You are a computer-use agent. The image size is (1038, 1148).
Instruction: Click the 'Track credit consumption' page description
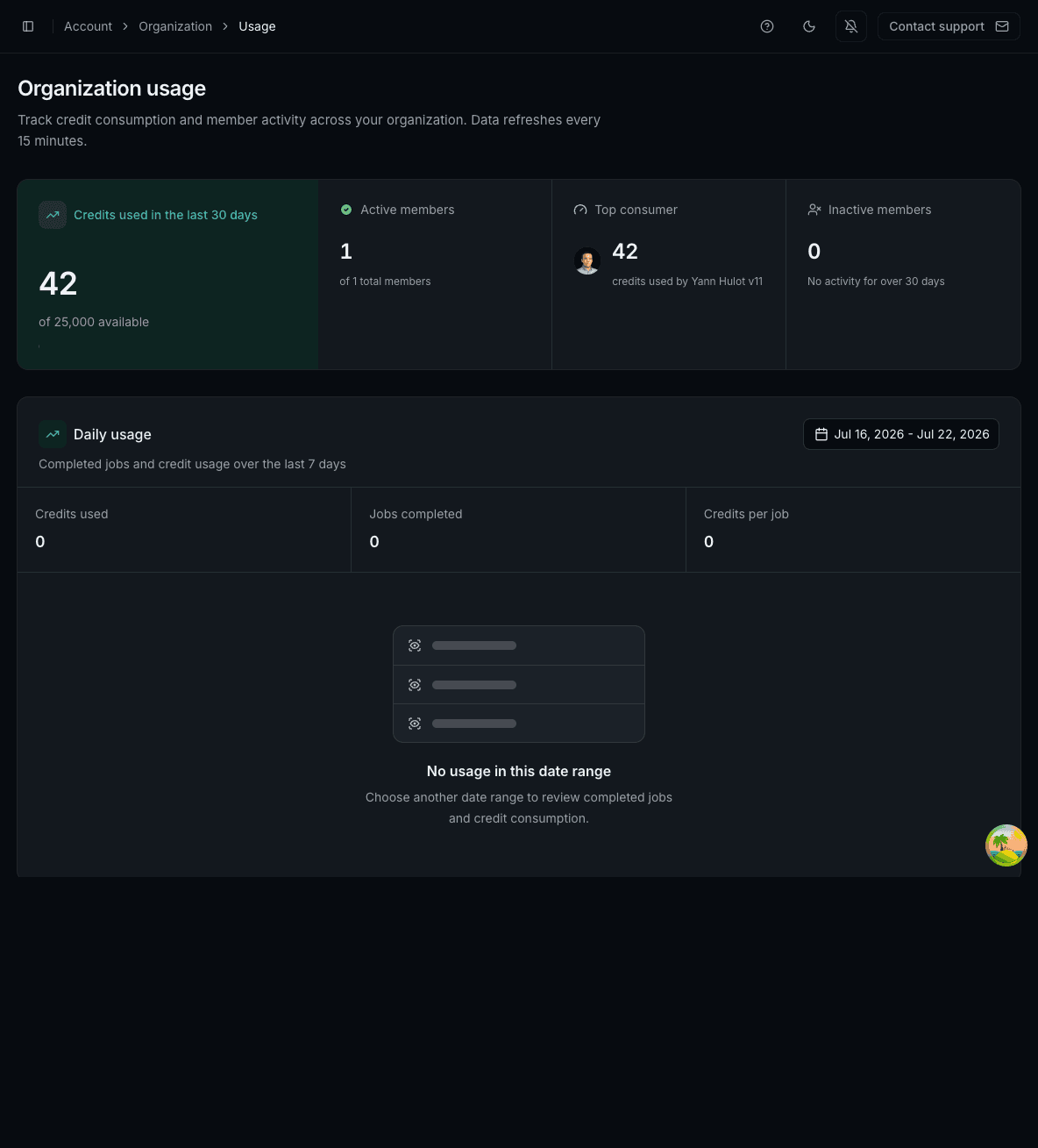[x=309, y=130]
